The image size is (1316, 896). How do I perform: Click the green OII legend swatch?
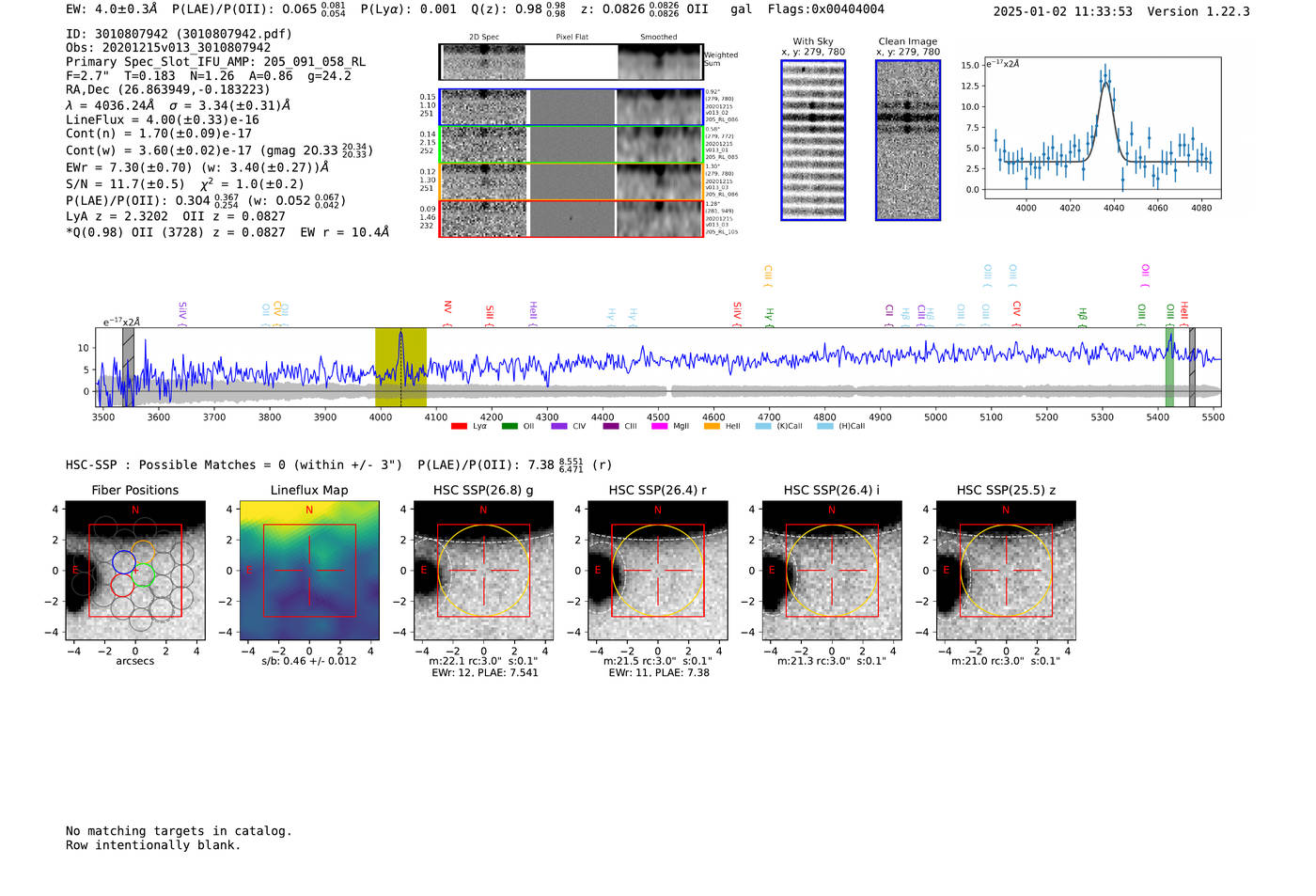click(509, 426)
